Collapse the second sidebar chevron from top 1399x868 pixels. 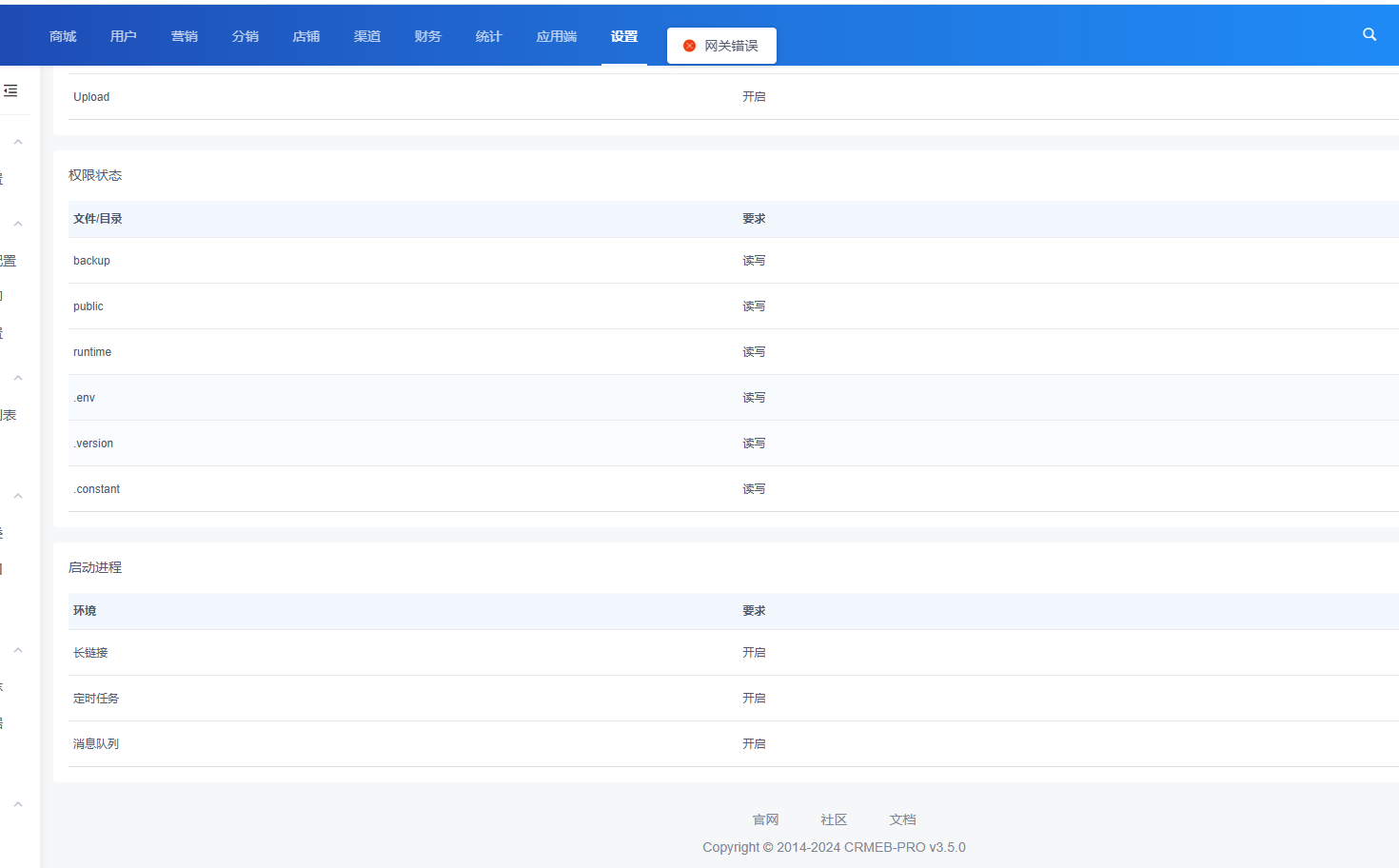[x=17, y=224]
